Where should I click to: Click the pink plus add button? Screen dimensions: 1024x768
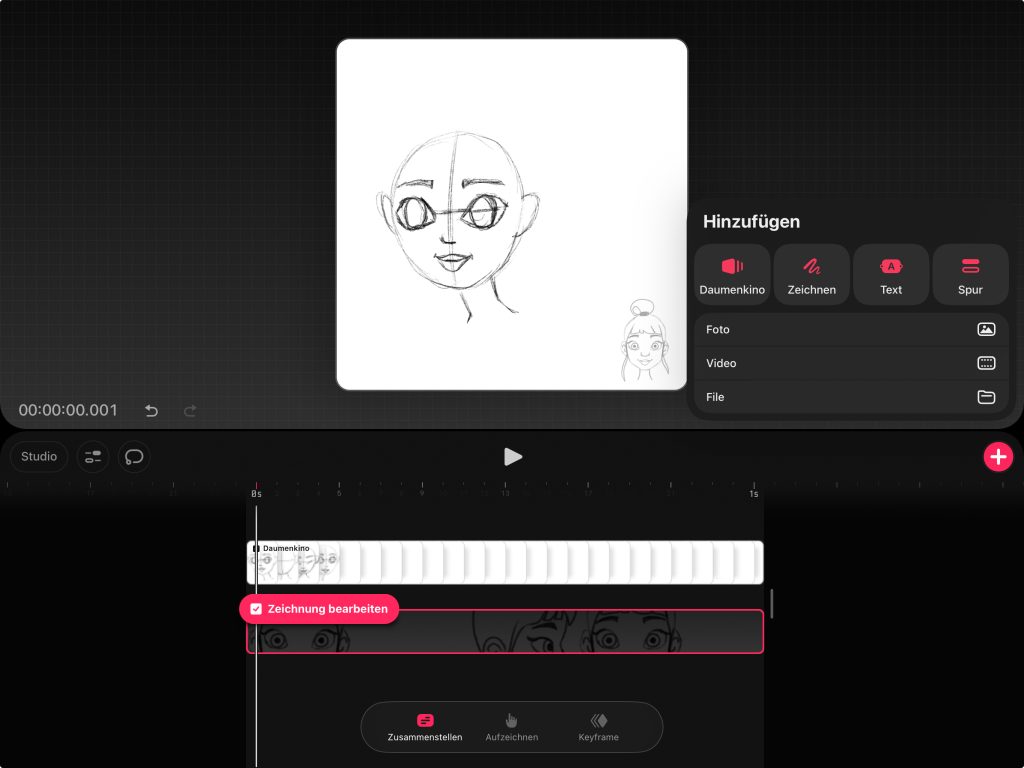(997, 457)
